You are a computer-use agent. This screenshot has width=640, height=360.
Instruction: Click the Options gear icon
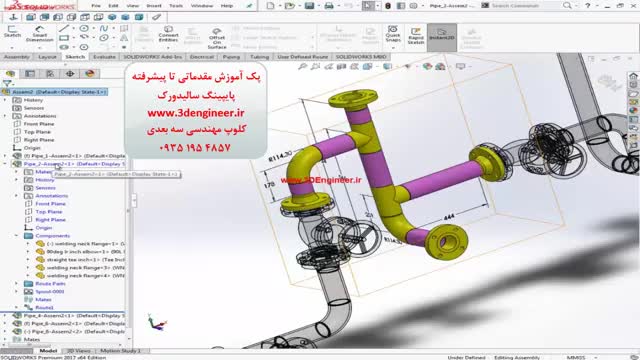[413, 6]
